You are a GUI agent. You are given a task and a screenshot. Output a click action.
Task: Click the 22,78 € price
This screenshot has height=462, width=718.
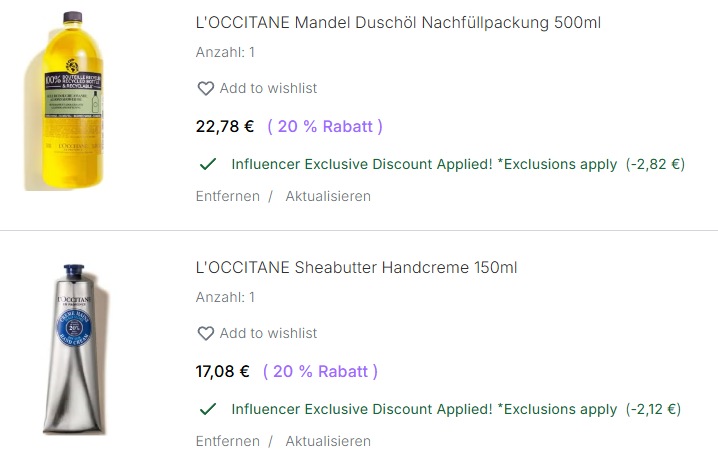click(225, 127)
